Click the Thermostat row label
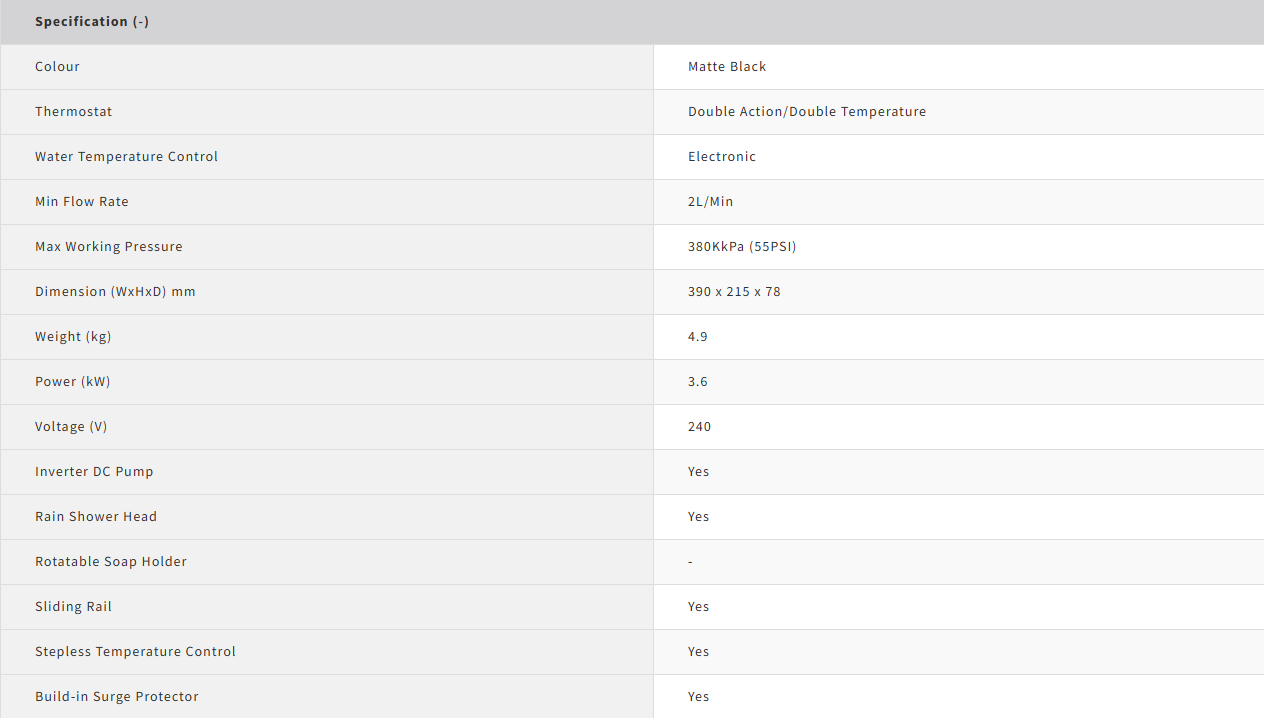The image size is (1264, 718). click(x=73, y=112)
